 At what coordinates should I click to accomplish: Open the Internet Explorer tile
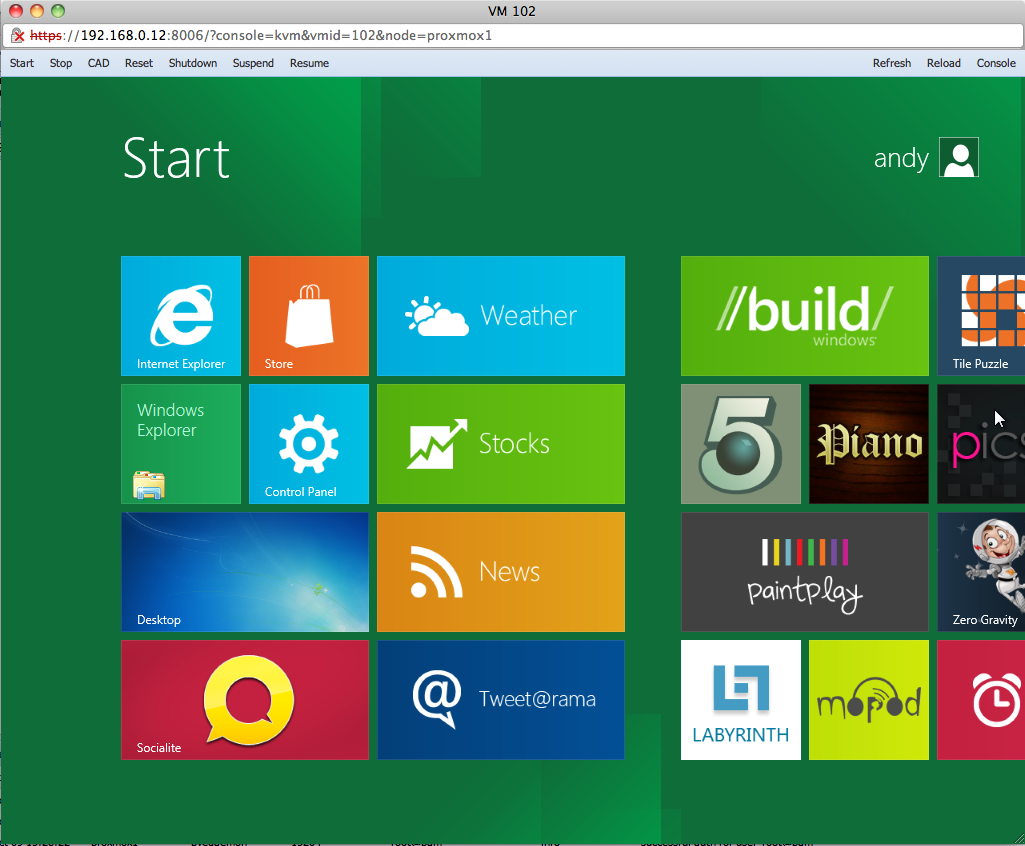pos(181,315)
